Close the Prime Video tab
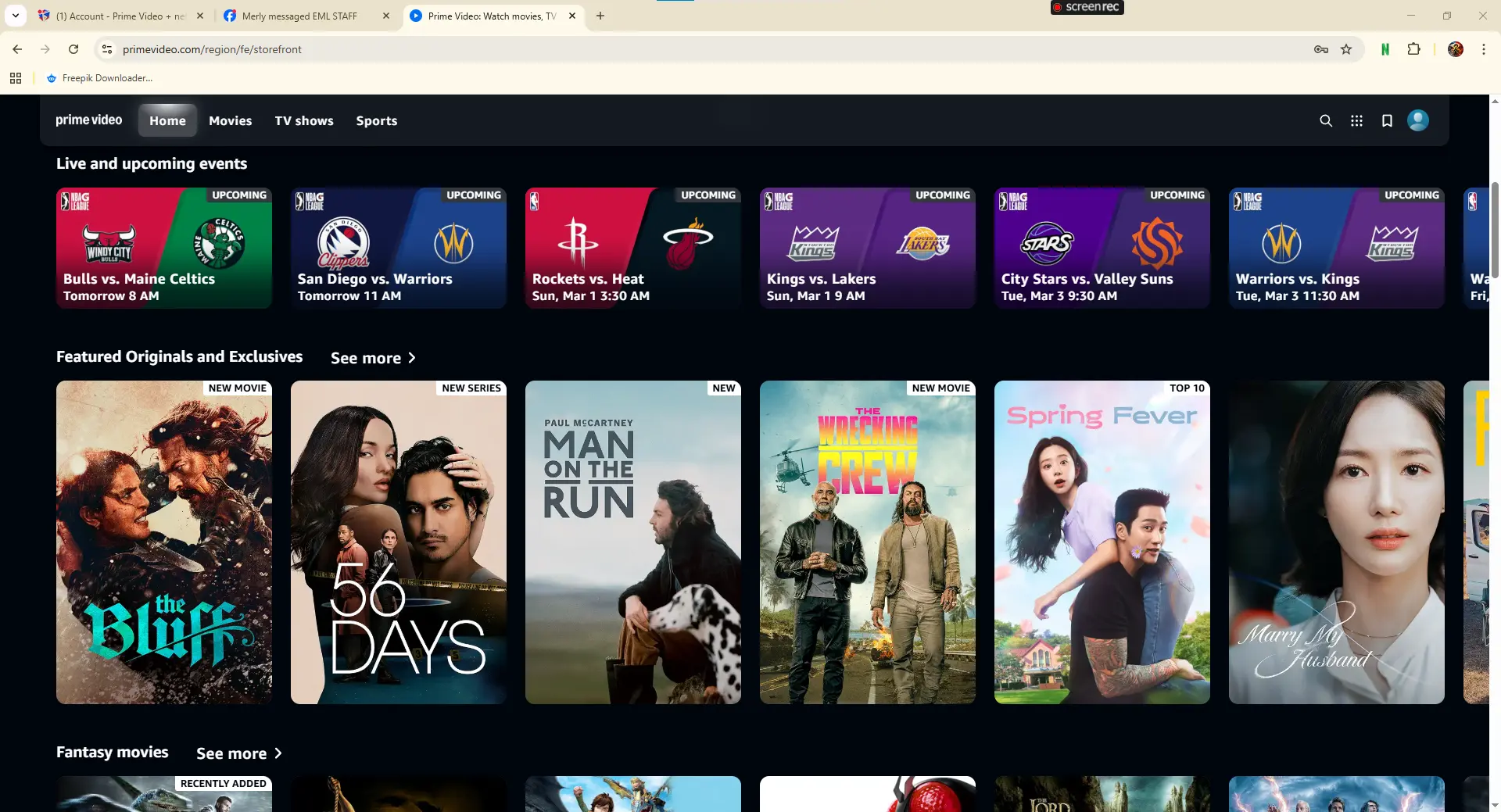Viewport: 1501px width, 812px height. (572, 16)
